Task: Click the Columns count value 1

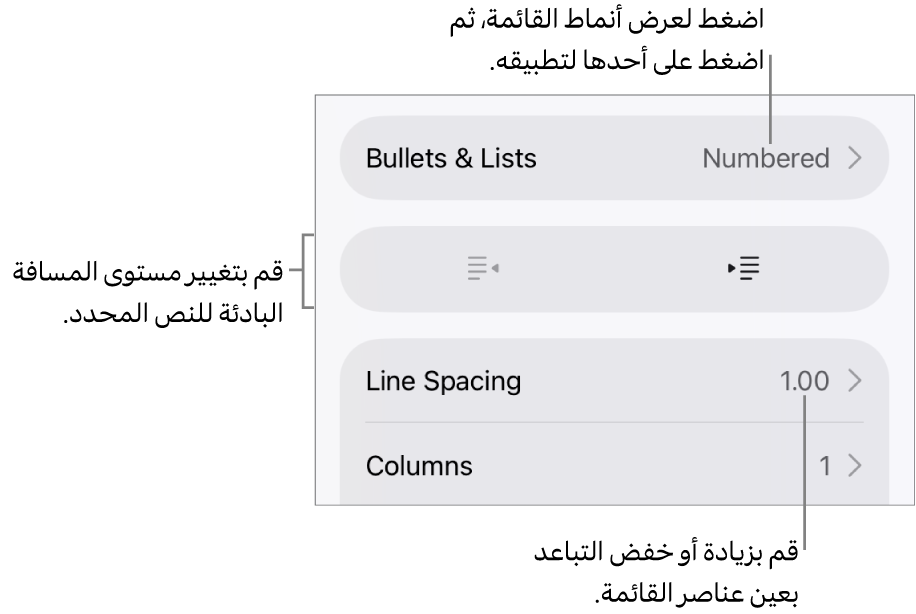Action: [825, 466]
